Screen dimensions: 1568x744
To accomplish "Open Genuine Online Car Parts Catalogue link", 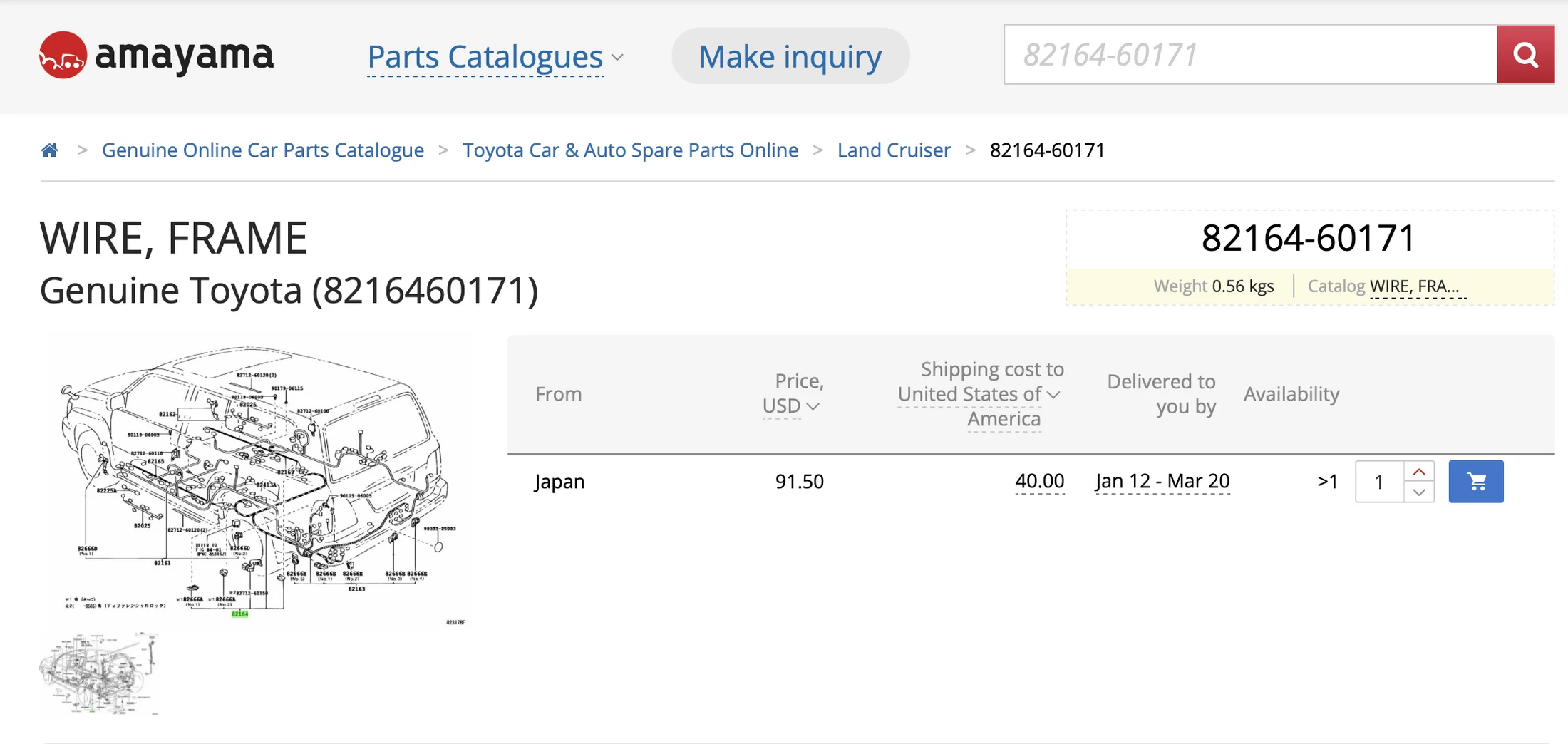I will point(262,150).
